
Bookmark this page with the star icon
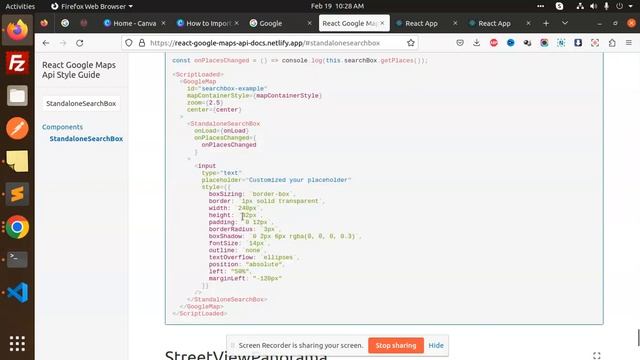pos(411,43)
